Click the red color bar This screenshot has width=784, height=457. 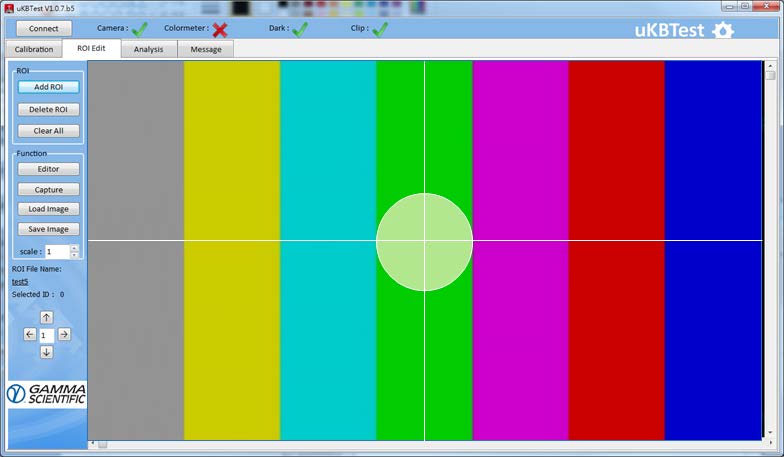616,250
